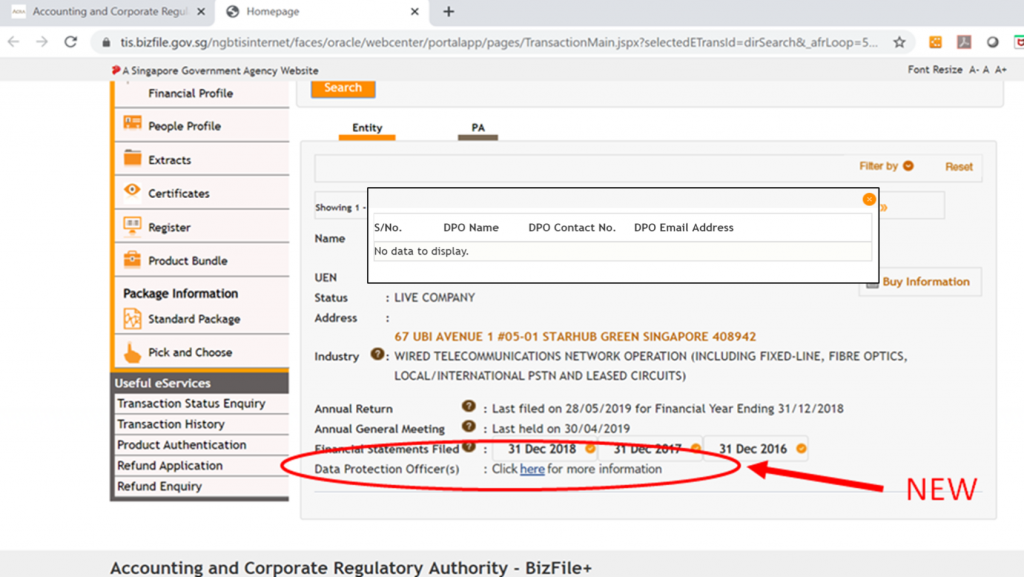Increase font size with A+ button

1000,70
